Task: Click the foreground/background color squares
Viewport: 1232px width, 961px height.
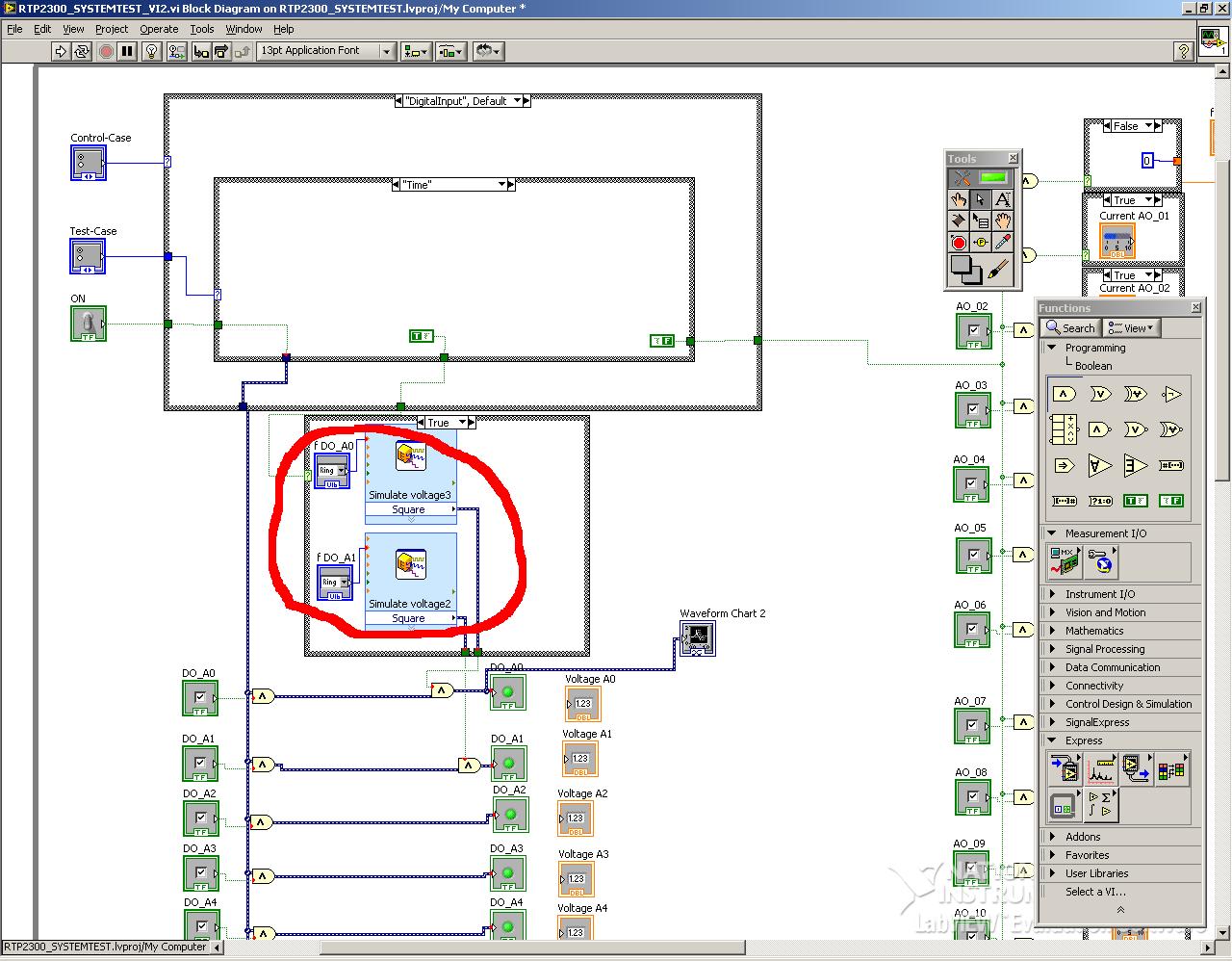Action: tap(966, 270)
